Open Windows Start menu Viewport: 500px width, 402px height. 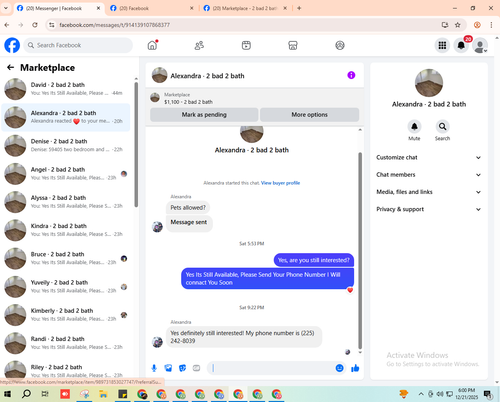[7, 394]
